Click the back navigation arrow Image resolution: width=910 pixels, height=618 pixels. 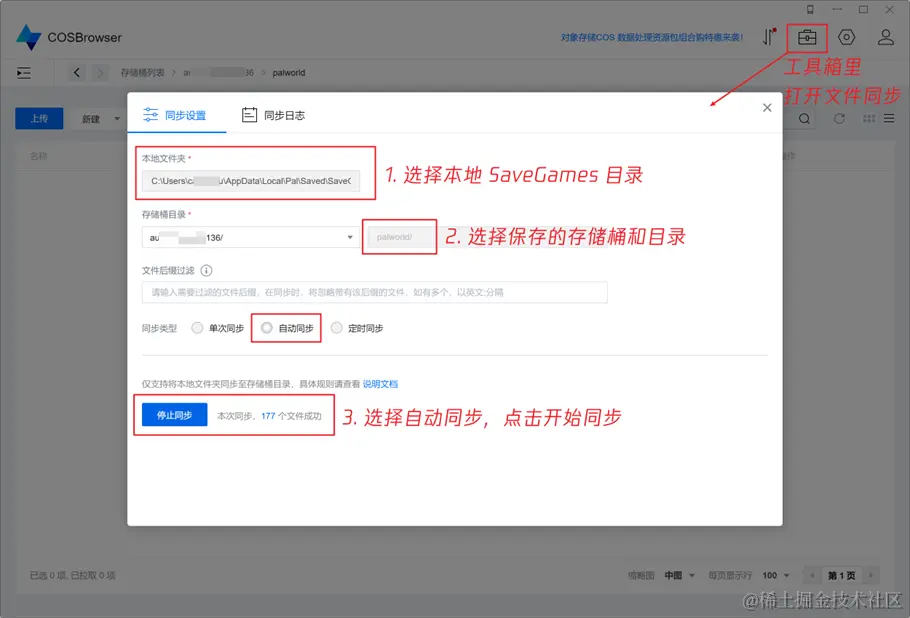click(x=77, y=72)
